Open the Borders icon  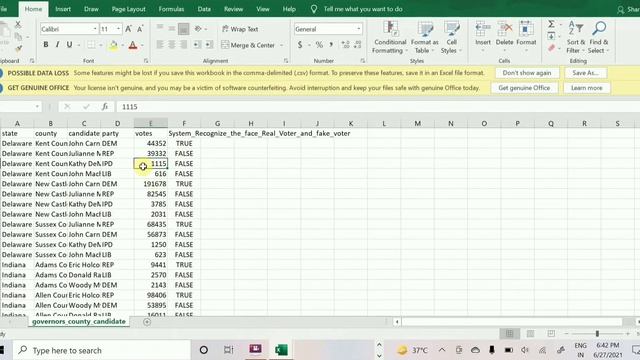pyautogui.click(x=91, y=45)
